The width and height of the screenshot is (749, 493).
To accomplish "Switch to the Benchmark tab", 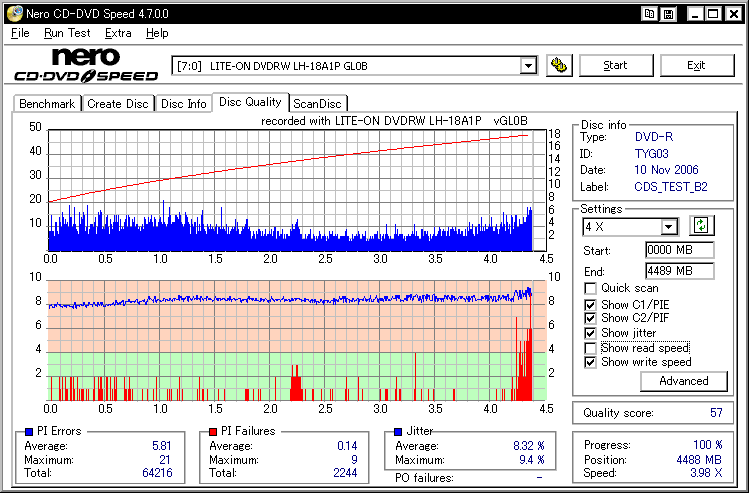I will (x=47, y=104).
